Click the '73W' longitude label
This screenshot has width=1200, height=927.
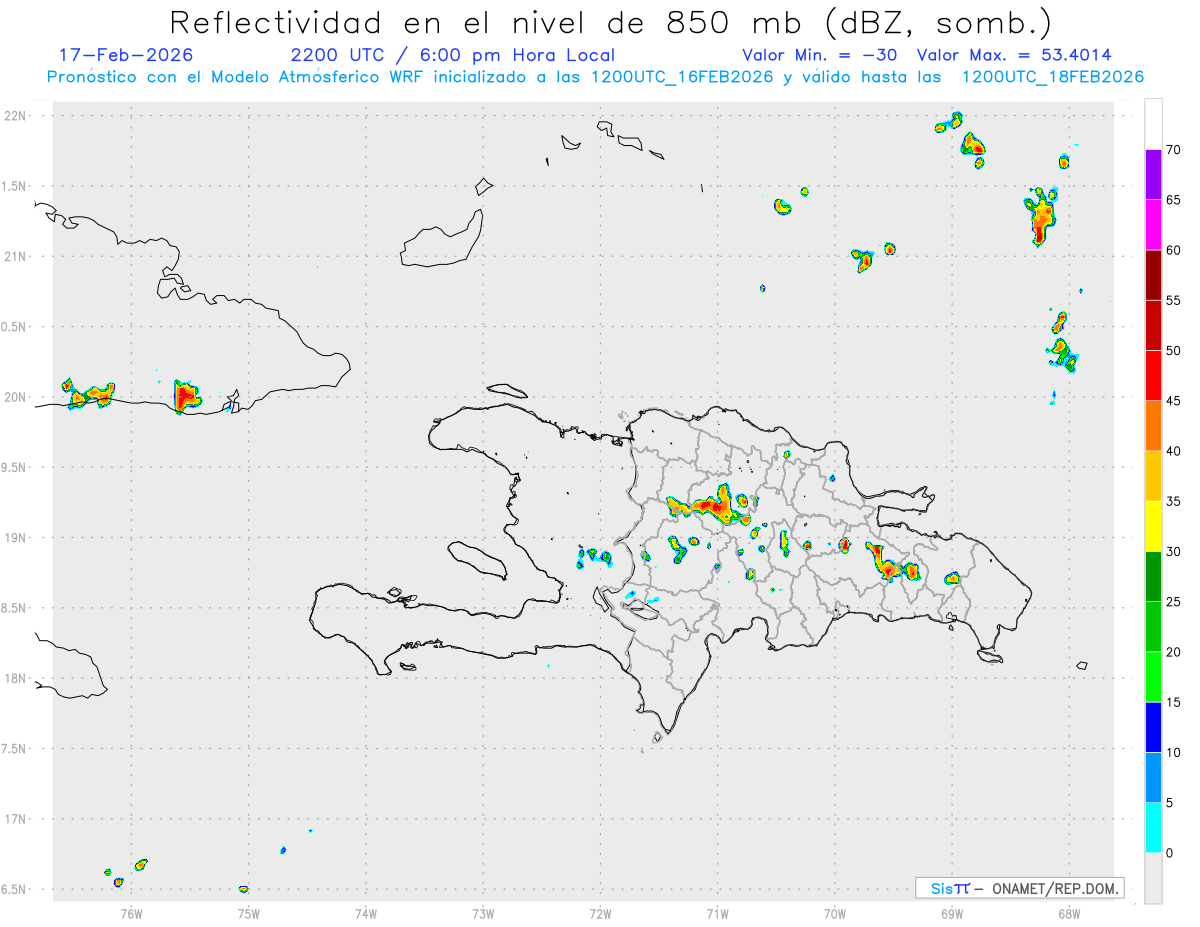click(483, 913)
